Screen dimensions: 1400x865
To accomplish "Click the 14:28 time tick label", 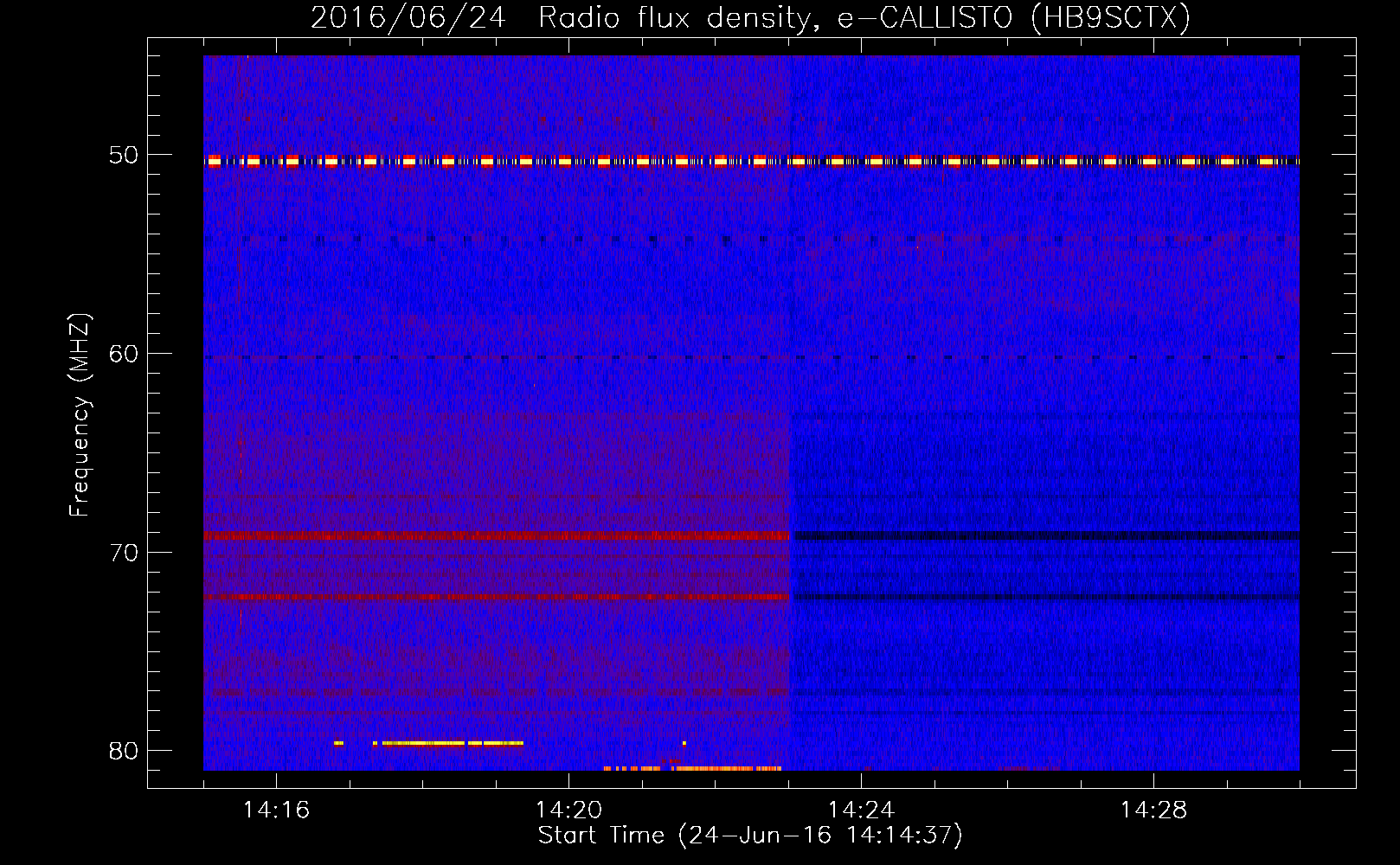I will (1153, 811).
